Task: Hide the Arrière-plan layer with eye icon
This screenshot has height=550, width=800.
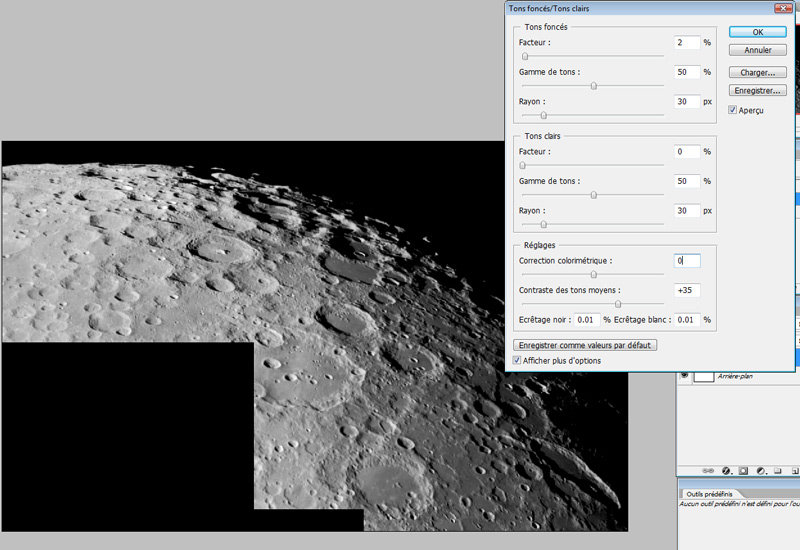Action: [684, 376]
